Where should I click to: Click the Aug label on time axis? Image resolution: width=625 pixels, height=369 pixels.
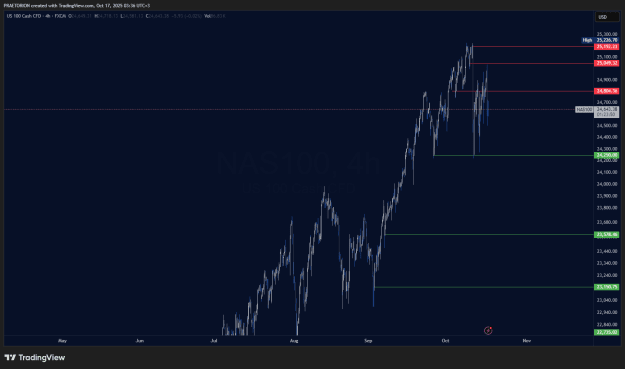point(294,341)
